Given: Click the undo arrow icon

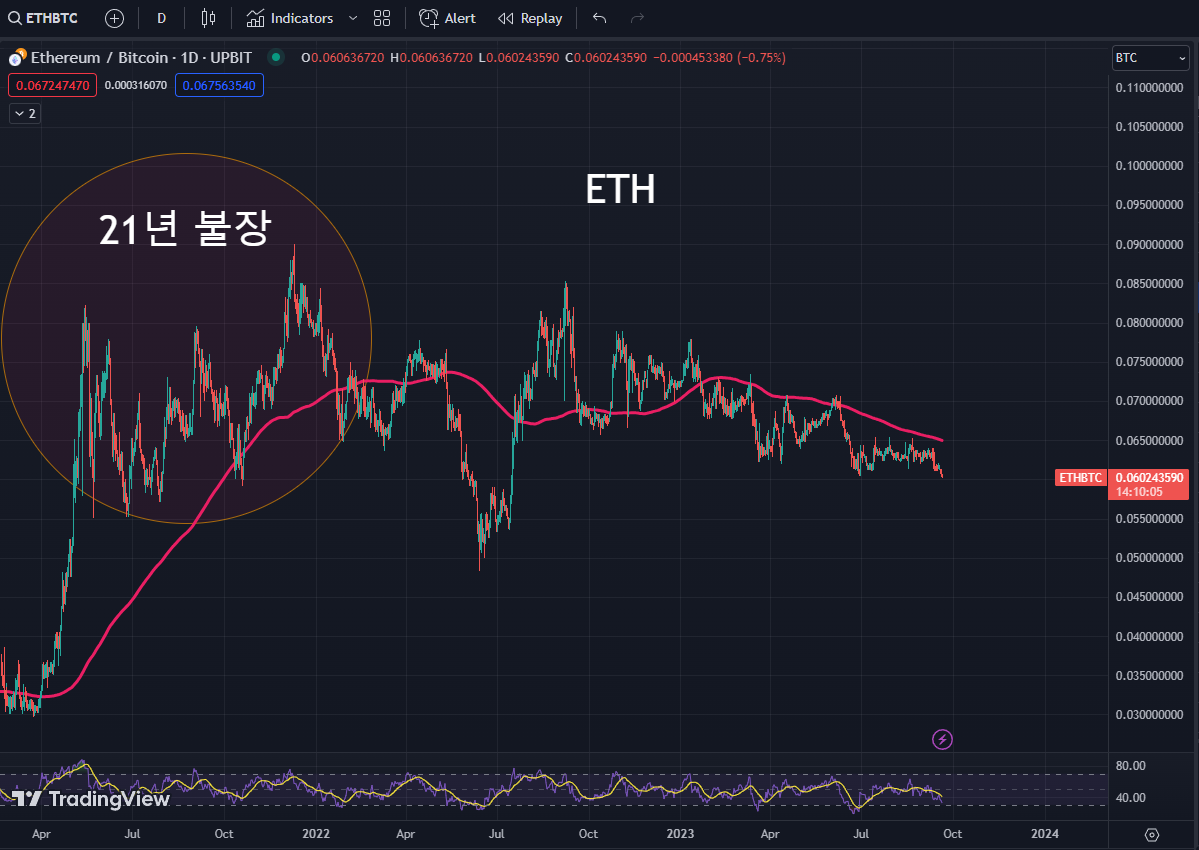Looking at the screenshot, I should click(599, 18).
